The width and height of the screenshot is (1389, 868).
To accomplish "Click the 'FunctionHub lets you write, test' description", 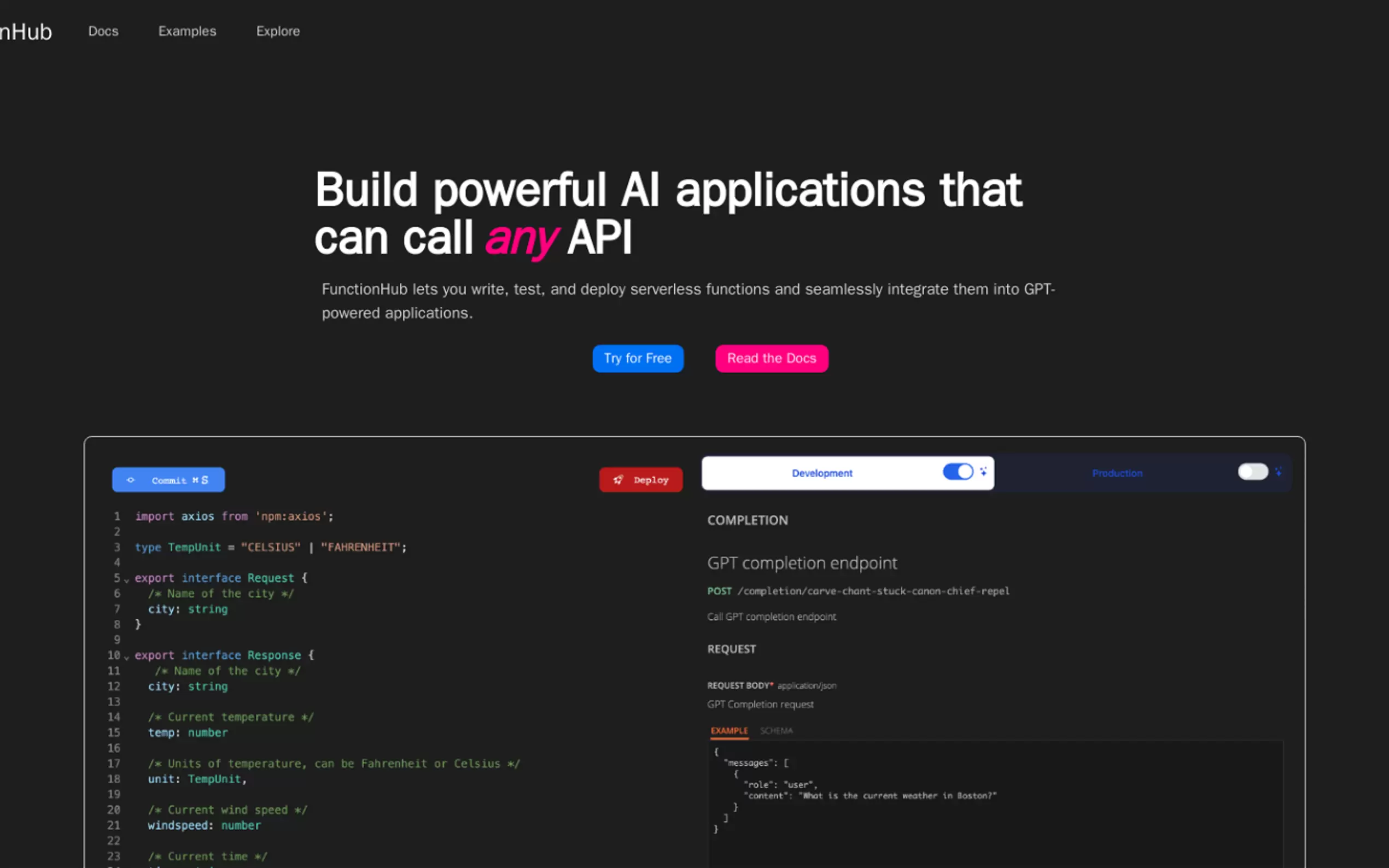I will pyautogui.click(x=688, y=301).
